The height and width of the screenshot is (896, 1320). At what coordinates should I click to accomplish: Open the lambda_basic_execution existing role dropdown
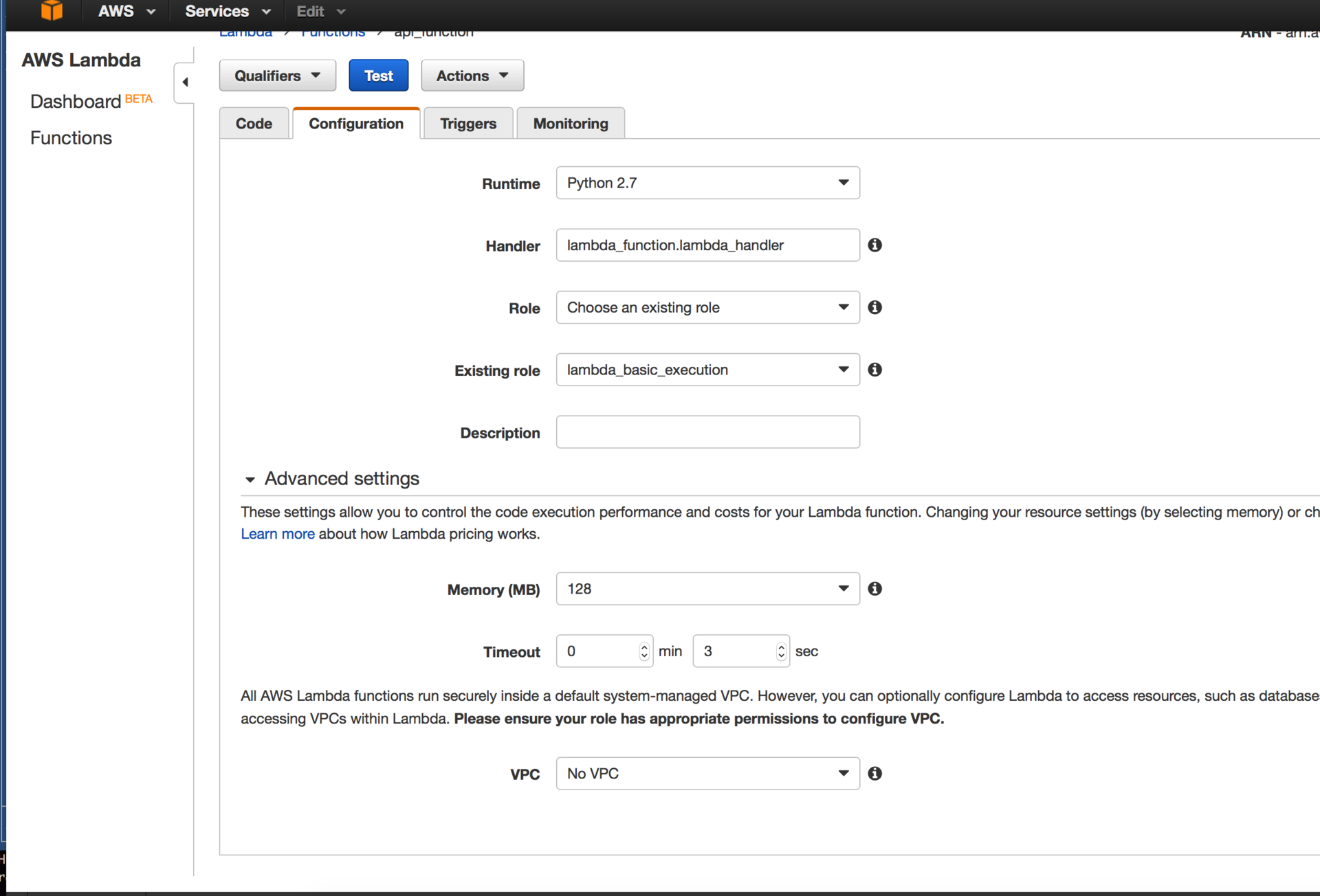844,370
